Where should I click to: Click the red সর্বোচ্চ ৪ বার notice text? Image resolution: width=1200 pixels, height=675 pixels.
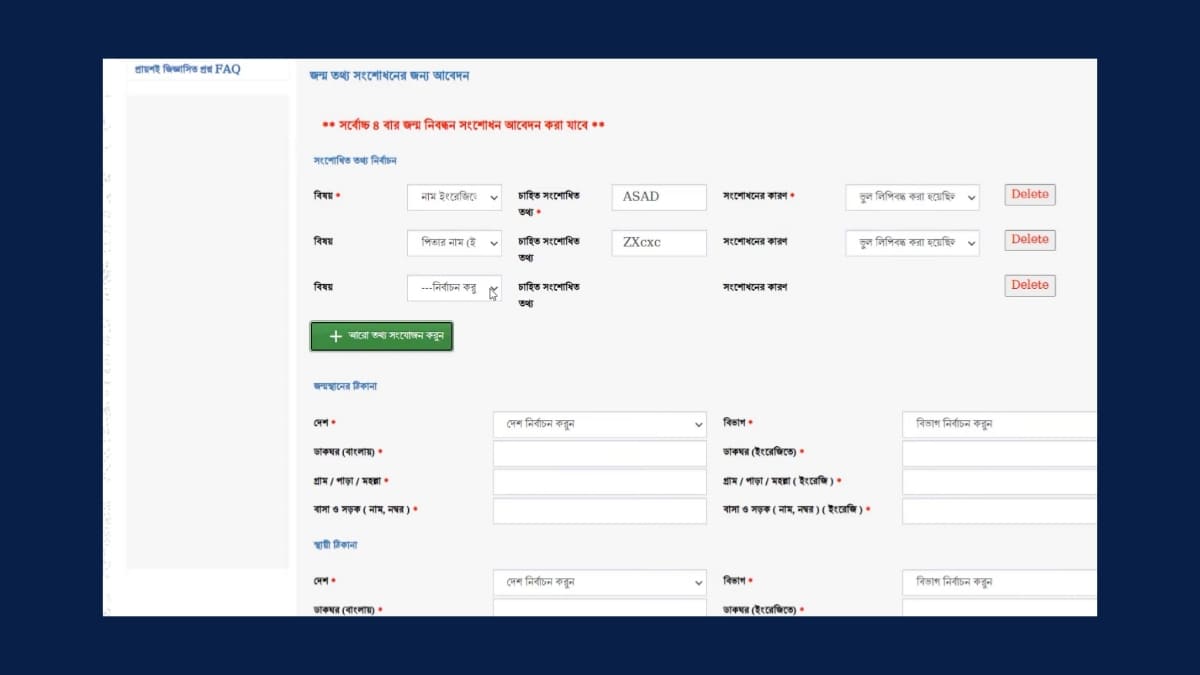[x=464, y=126]
